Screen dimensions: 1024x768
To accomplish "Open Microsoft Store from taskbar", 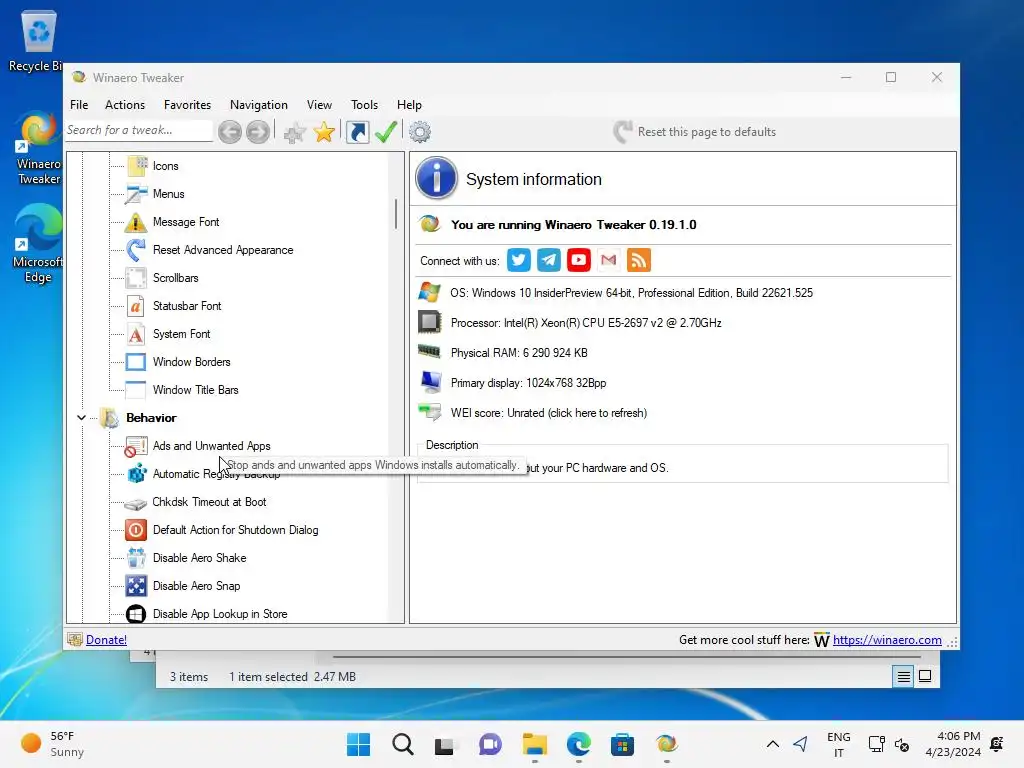I will click(x=622, y=744).
